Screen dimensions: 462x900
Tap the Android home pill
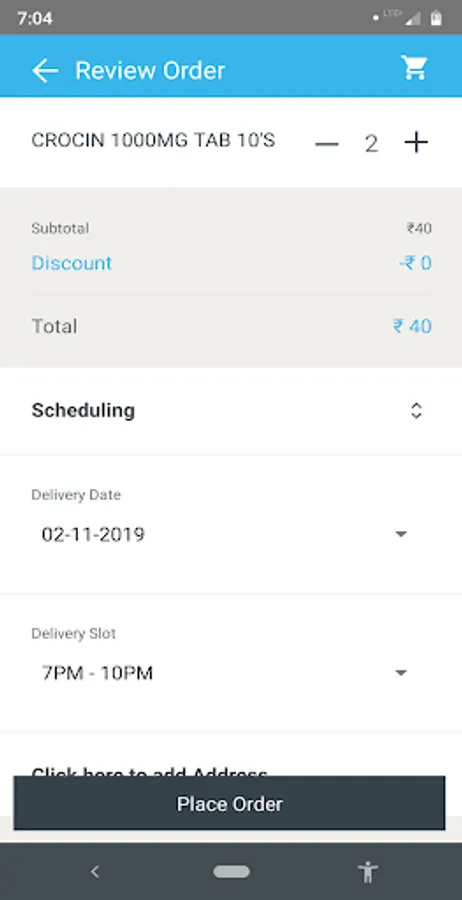[x=231, y=872]
